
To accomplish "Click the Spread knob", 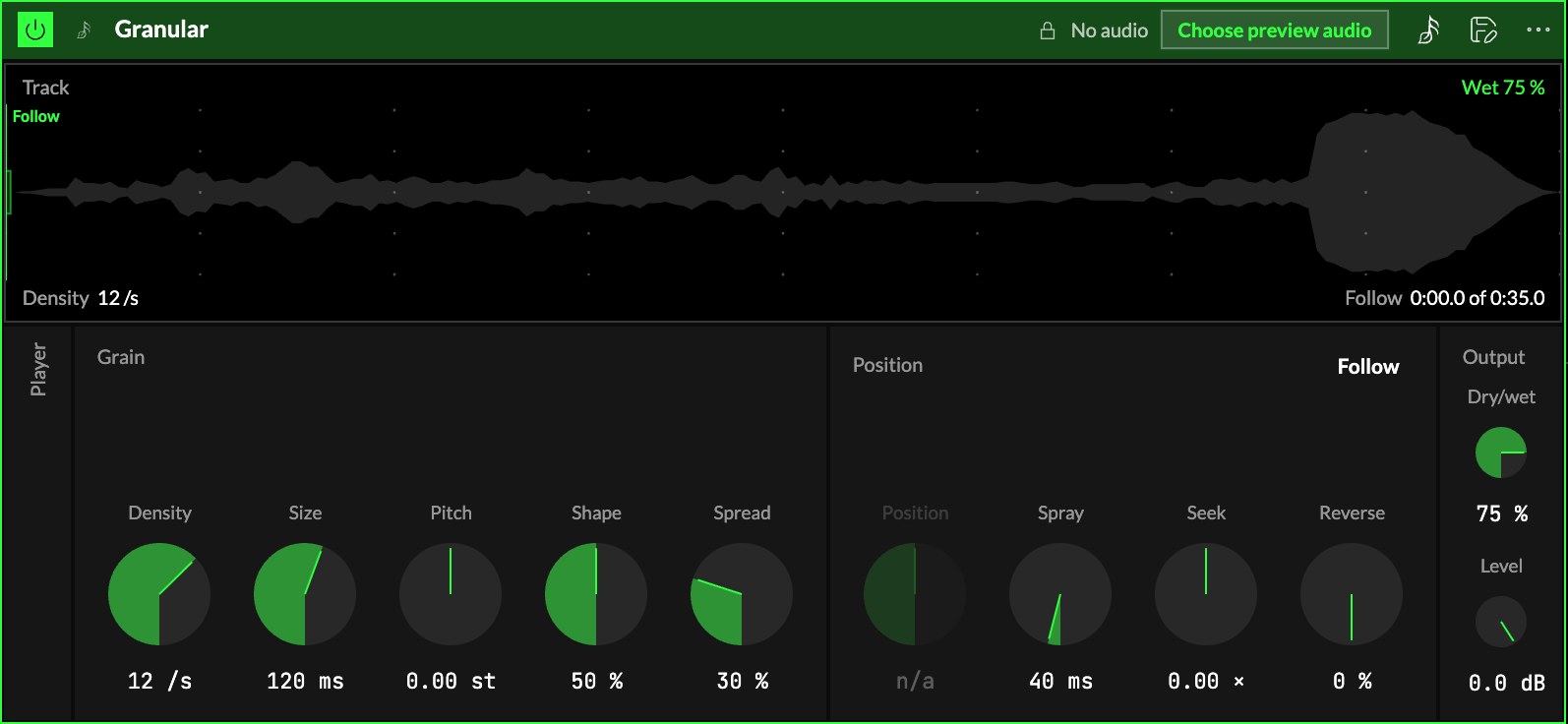I will pos(742,594).
